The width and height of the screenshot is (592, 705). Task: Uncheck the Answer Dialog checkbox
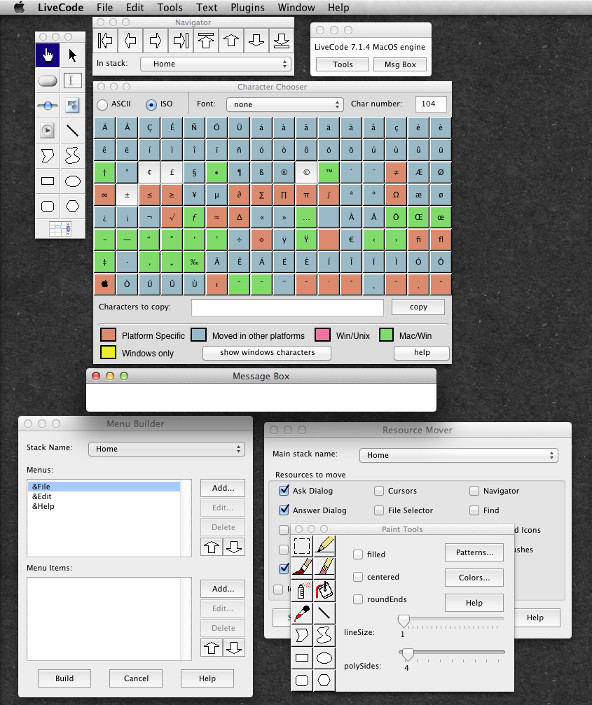(284, 510)
